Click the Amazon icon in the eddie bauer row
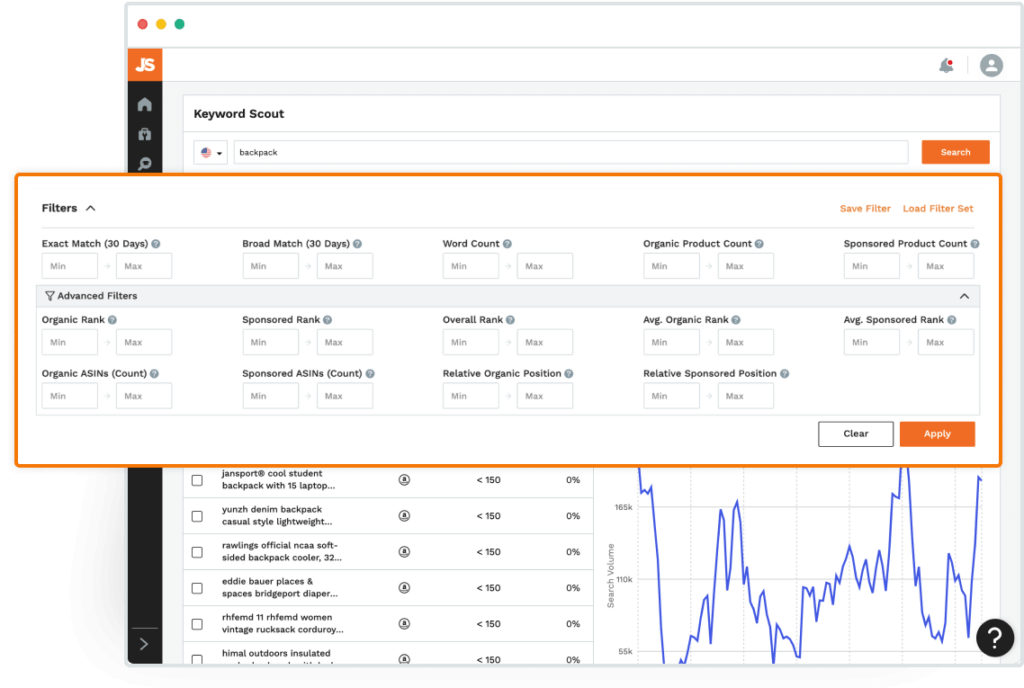This screenshot has height=688, width=1024. (404, 587)
